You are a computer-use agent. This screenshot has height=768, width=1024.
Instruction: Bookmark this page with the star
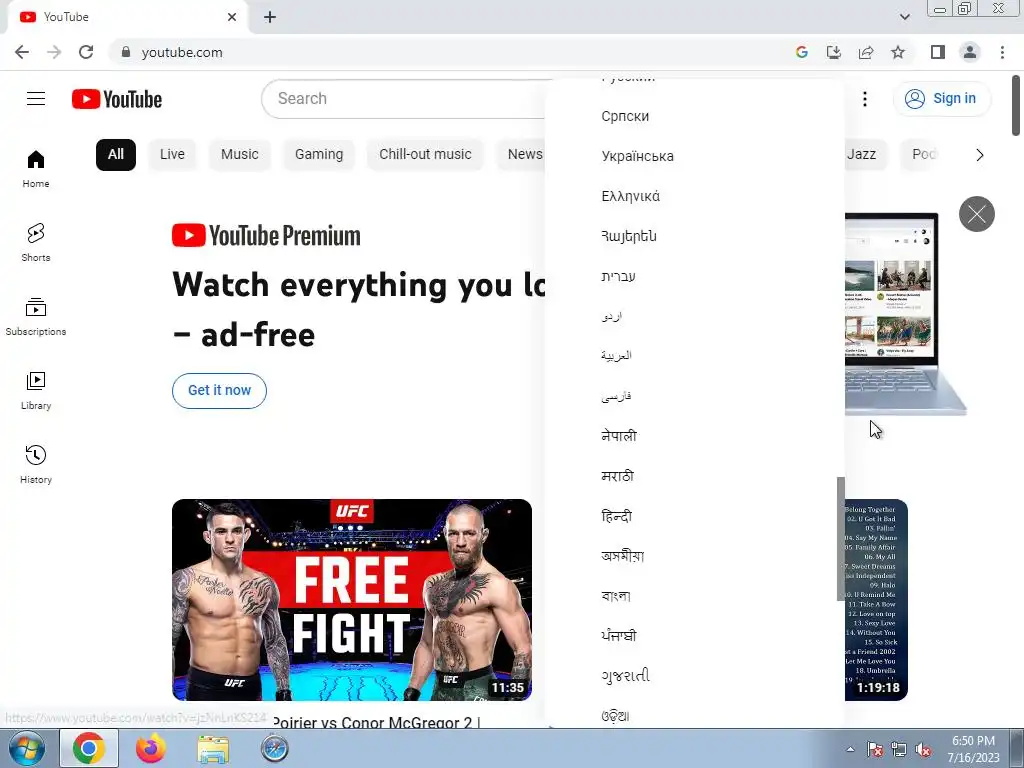point(898,52)
